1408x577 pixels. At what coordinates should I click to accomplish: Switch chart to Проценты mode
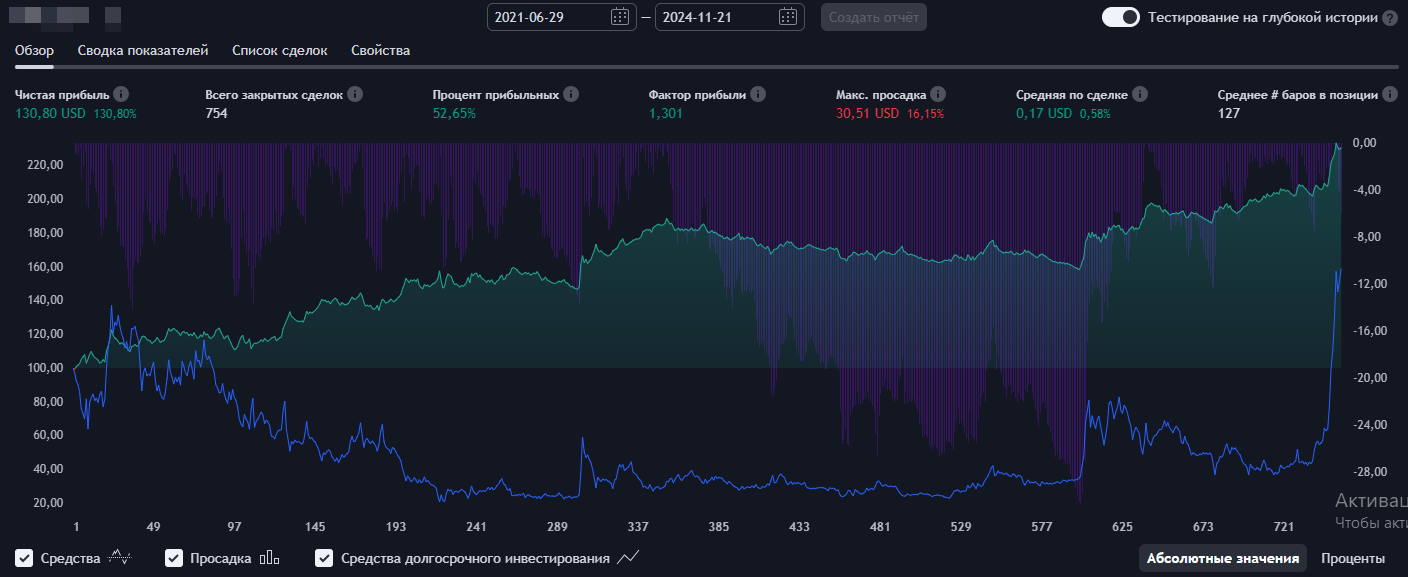[1352, 558]
